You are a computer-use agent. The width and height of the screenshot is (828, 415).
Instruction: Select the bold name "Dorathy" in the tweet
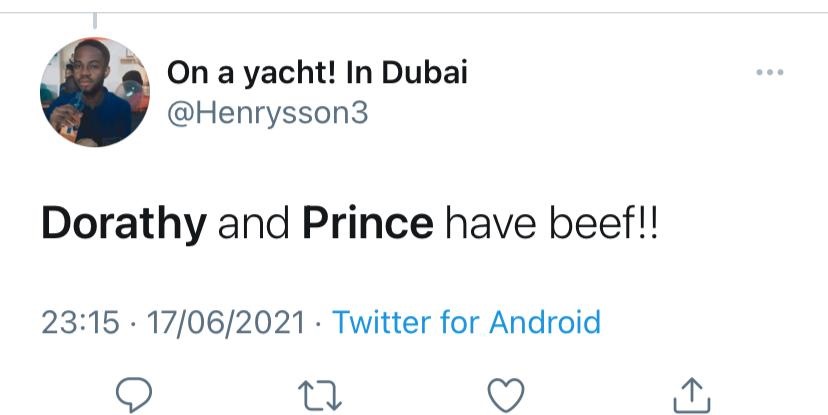click(x=123, y=224)
